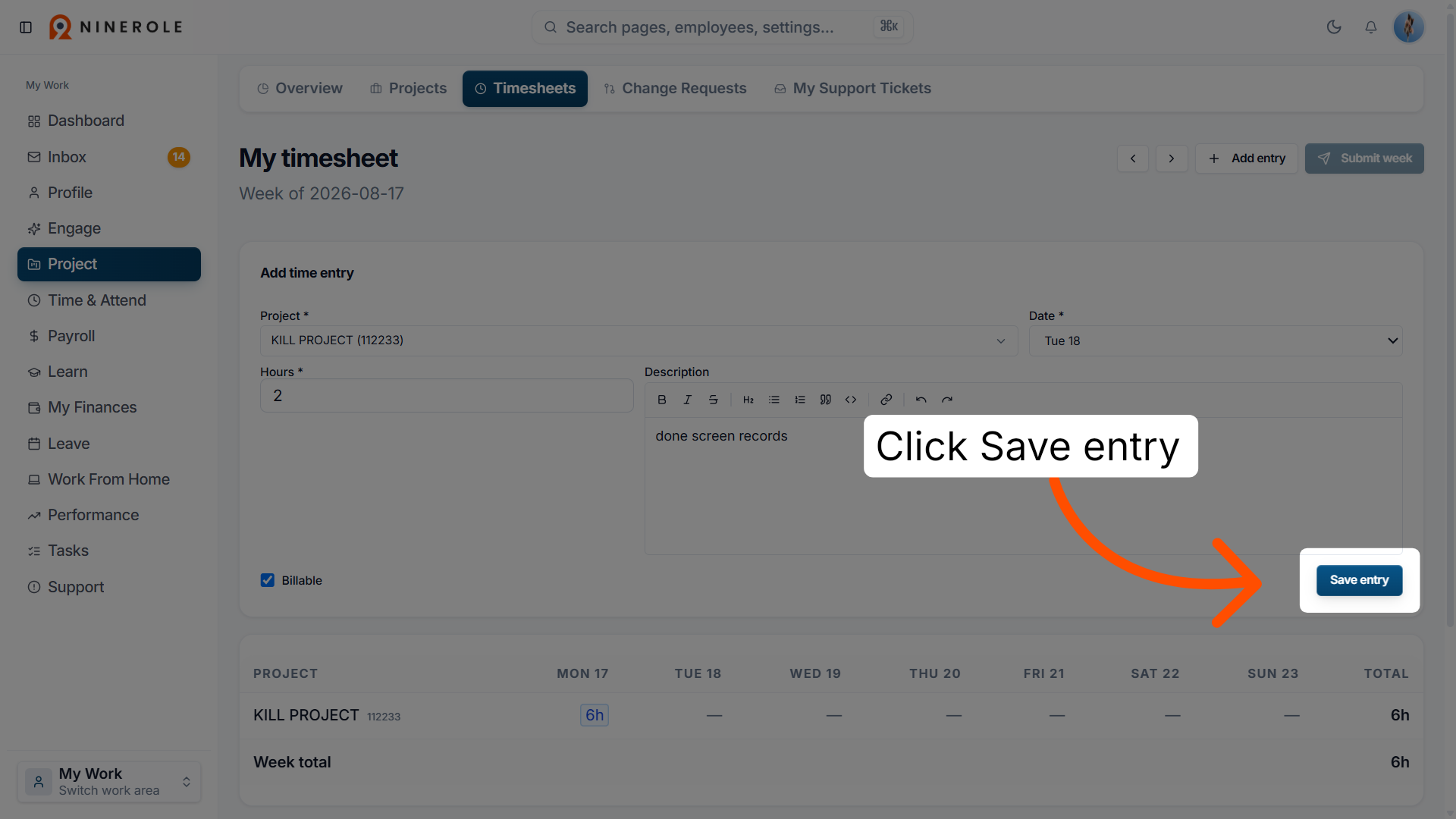Open Tasks in the sidebar
Viewport: 1456px width, 819px height.
[x=109, y=551]
